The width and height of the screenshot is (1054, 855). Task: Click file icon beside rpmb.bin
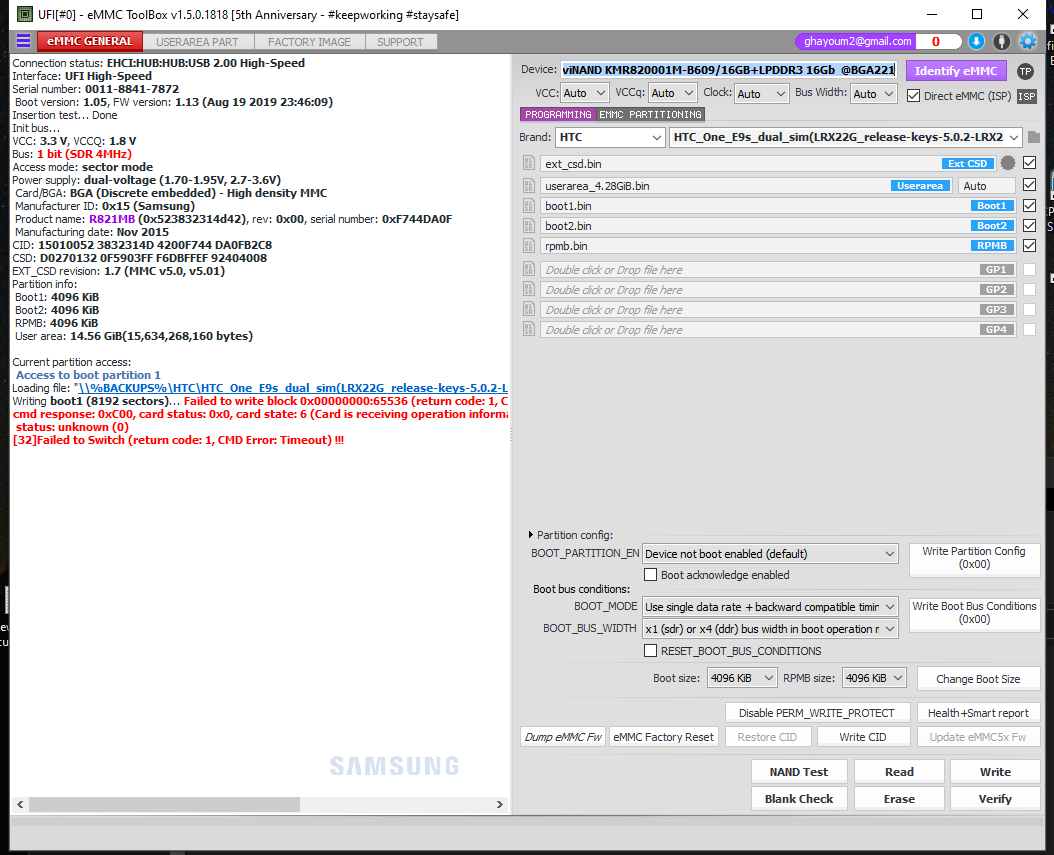coord(529,246)
